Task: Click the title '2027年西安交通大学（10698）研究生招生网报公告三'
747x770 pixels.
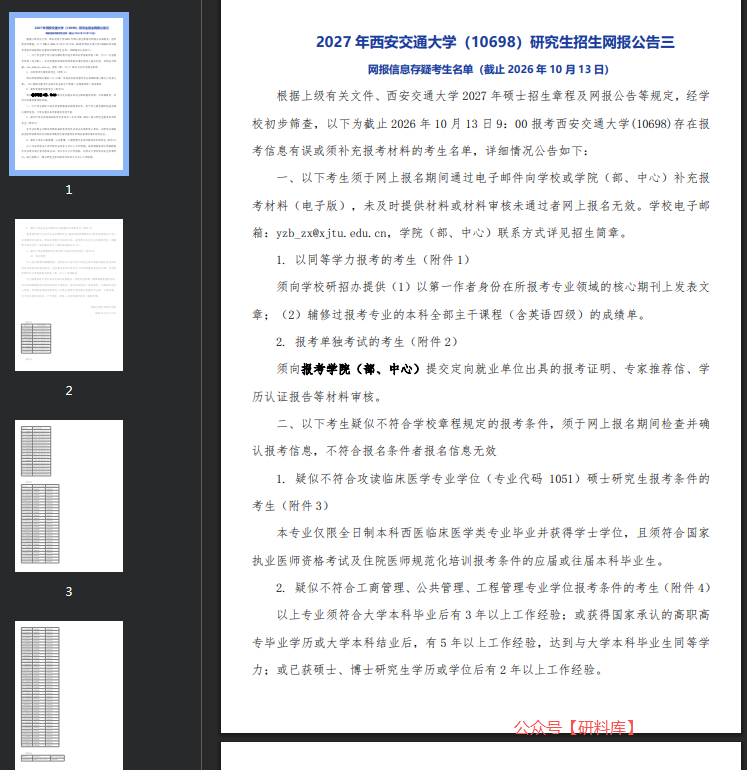Action: 495,42
